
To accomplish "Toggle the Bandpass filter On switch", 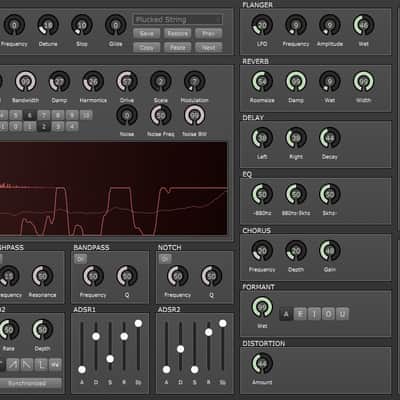I will pyautogui.click(x=80, y=259).
